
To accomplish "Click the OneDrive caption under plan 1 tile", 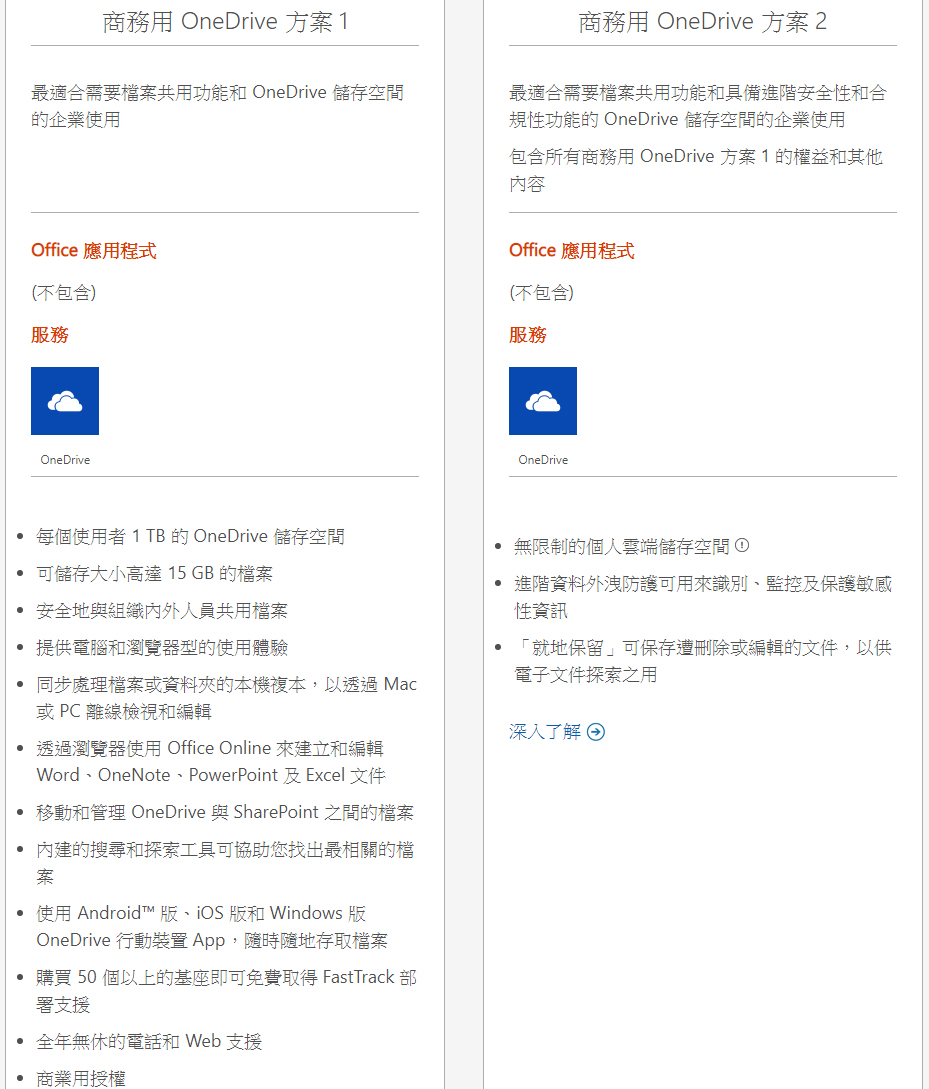I will pyautogui.click(x=65, y=460).
